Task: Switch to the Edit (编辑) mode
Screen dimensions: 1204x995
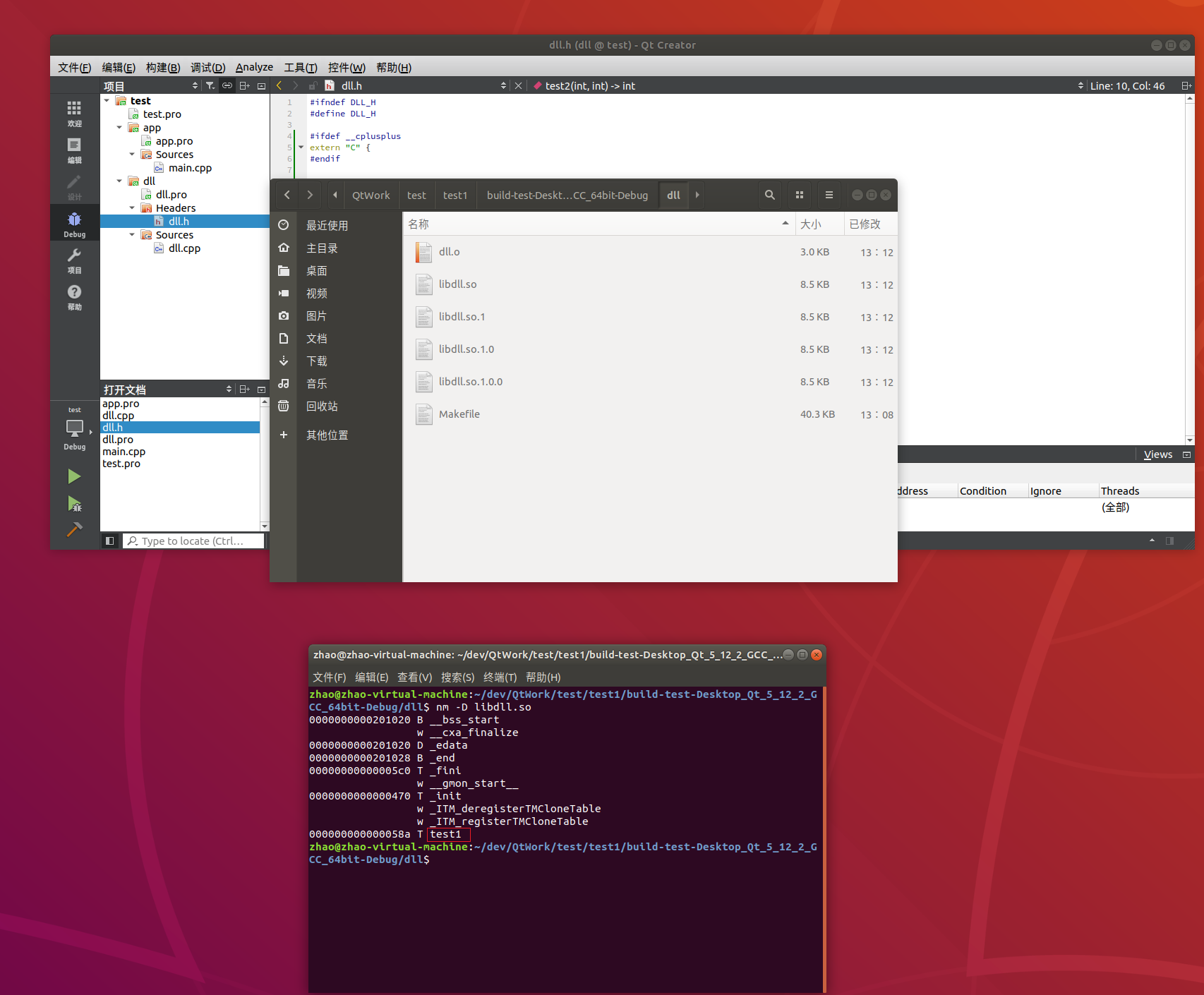Action: (x=74, y=150)
